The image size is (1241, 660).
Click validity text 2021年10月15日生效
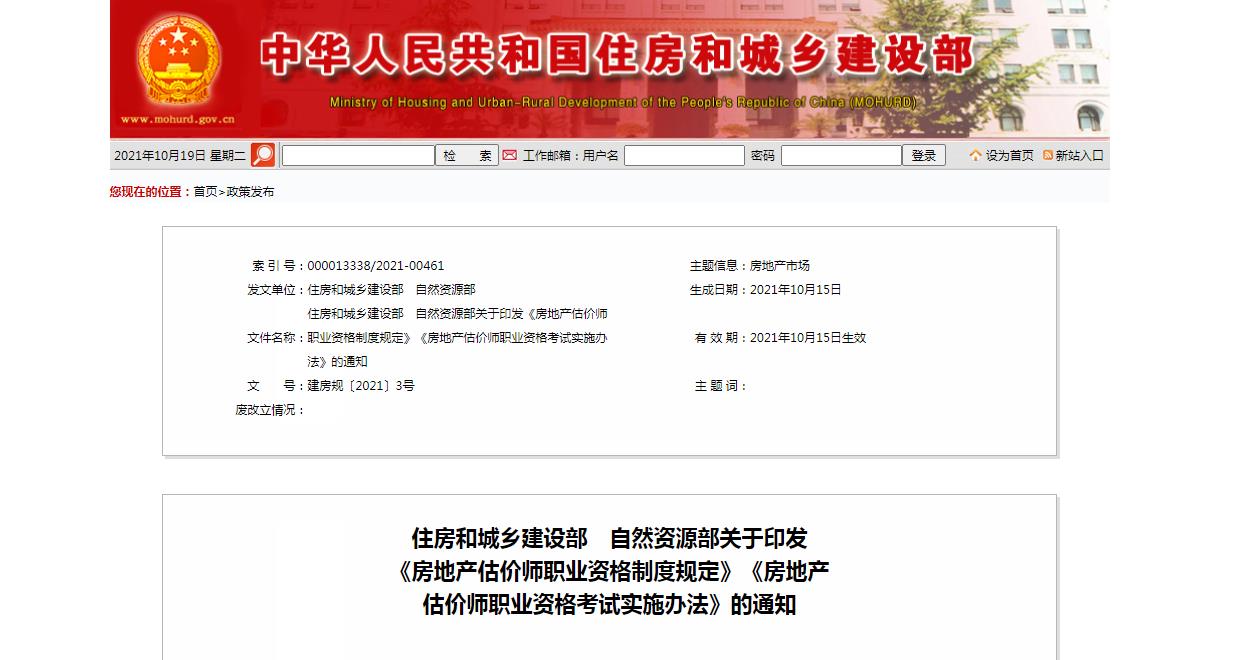808,338
